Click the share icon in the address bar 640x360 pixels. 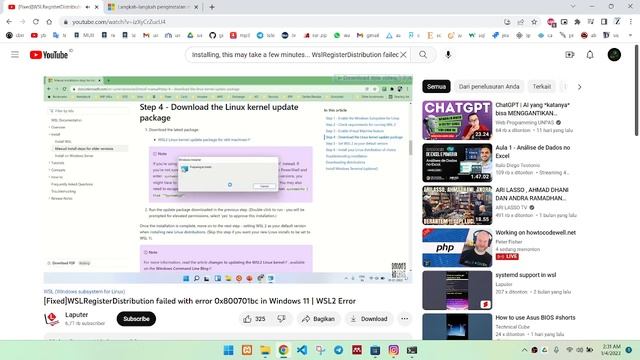pyautogui.click(x=520, y=22)
